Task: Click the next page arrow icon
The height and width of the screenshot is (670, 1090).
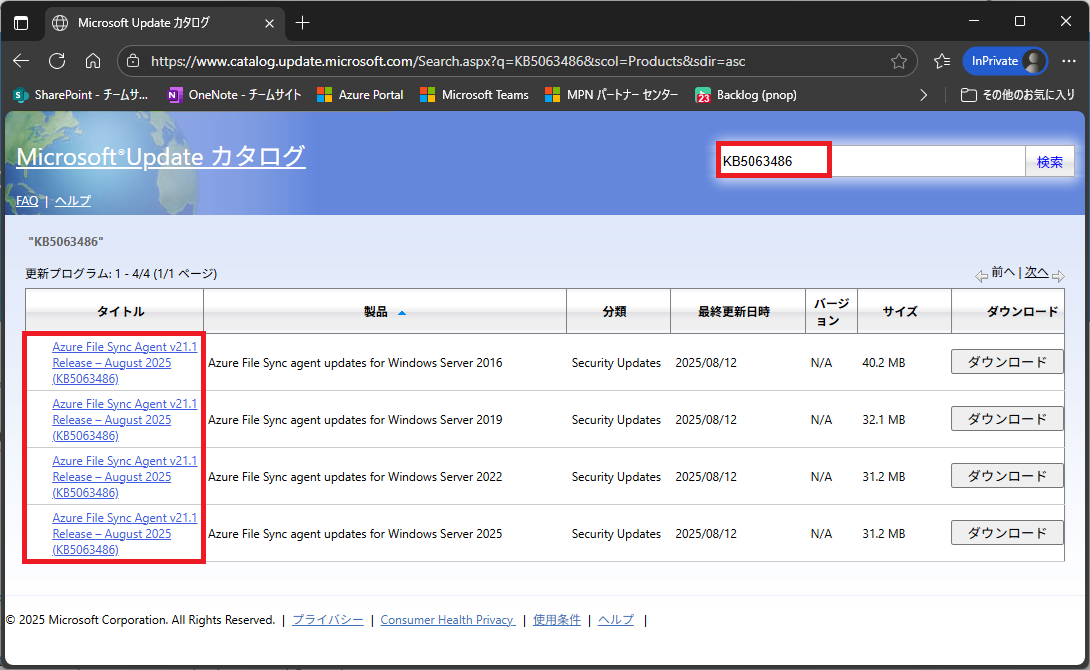Action: (x=1058, y=276)
